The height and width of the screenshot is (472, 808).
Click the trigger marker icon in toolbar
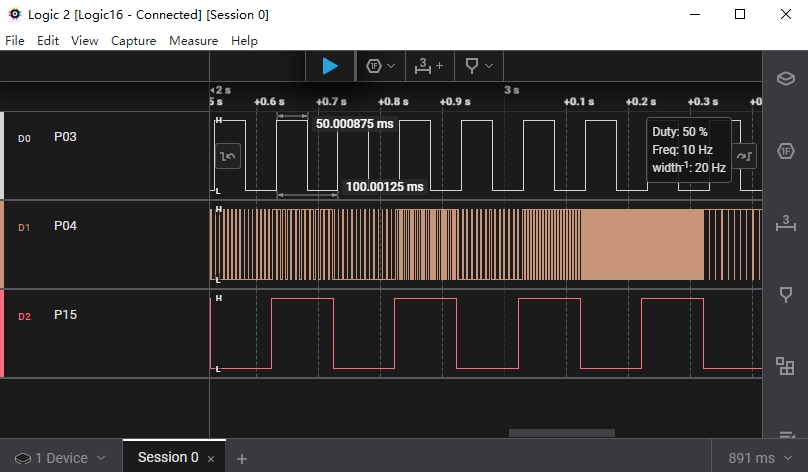pyautogui.click(x=472, y=66)
